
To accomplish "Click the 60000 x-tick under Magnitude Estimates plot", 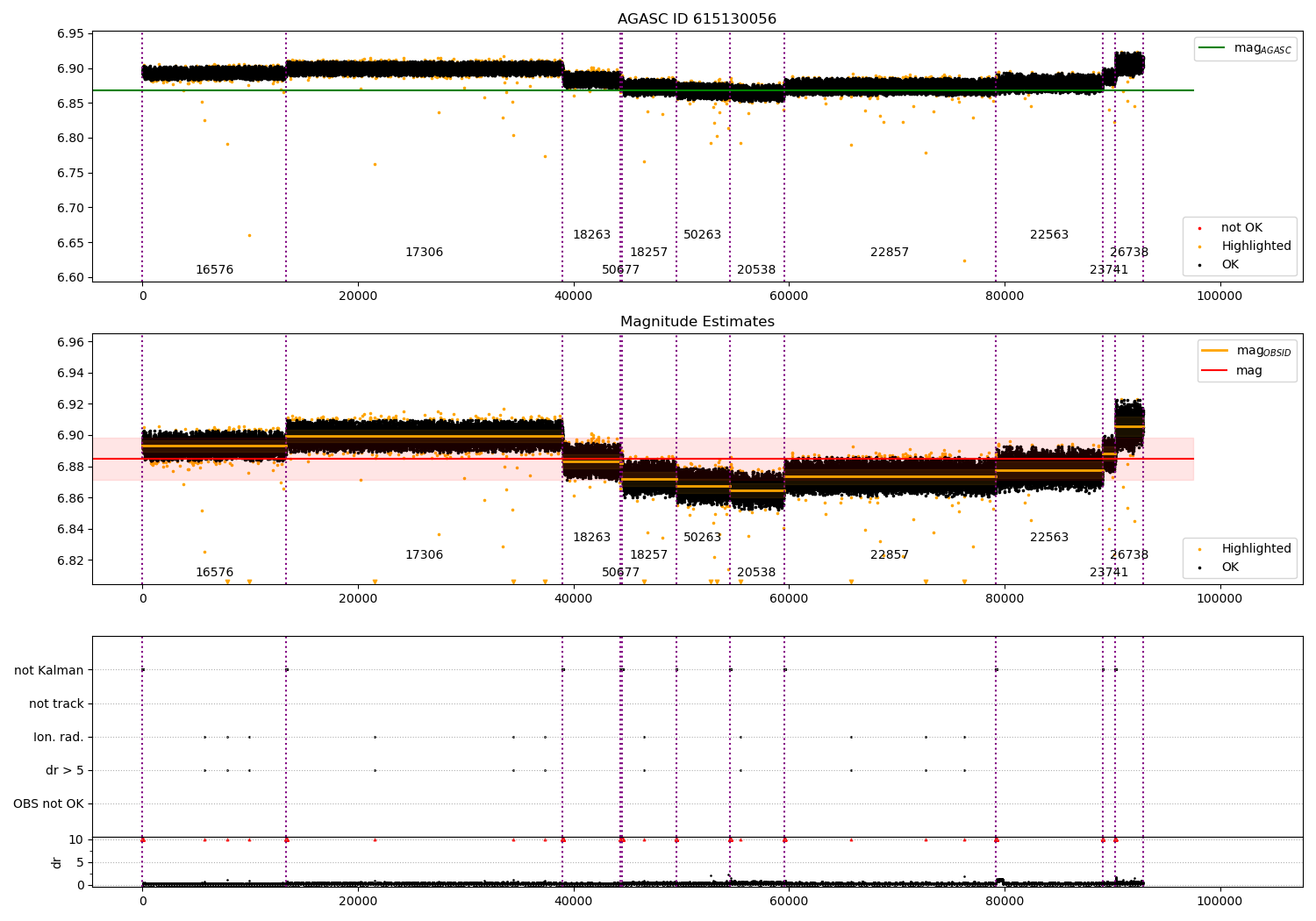I will pos(789,598).
